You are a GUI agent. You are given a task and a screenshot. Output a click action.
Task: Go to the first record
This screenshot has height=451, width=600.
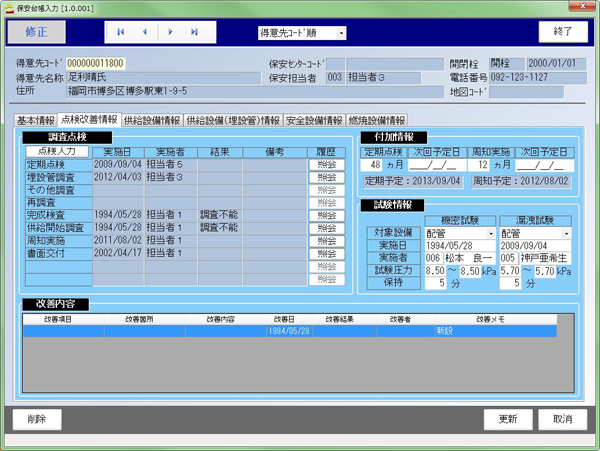[x=122, y=32]
